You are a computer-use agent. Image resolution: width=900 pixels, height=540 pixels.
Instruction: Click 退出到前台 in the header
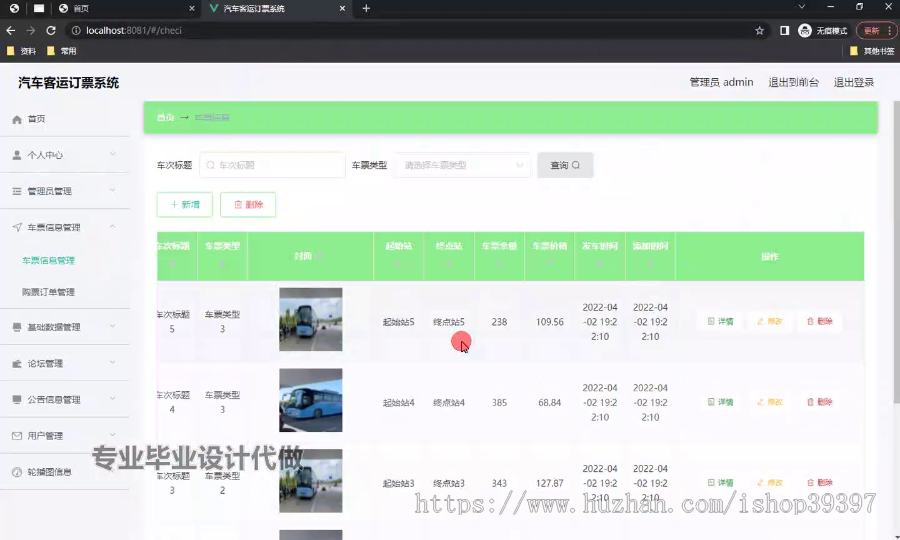coord(793,83)
